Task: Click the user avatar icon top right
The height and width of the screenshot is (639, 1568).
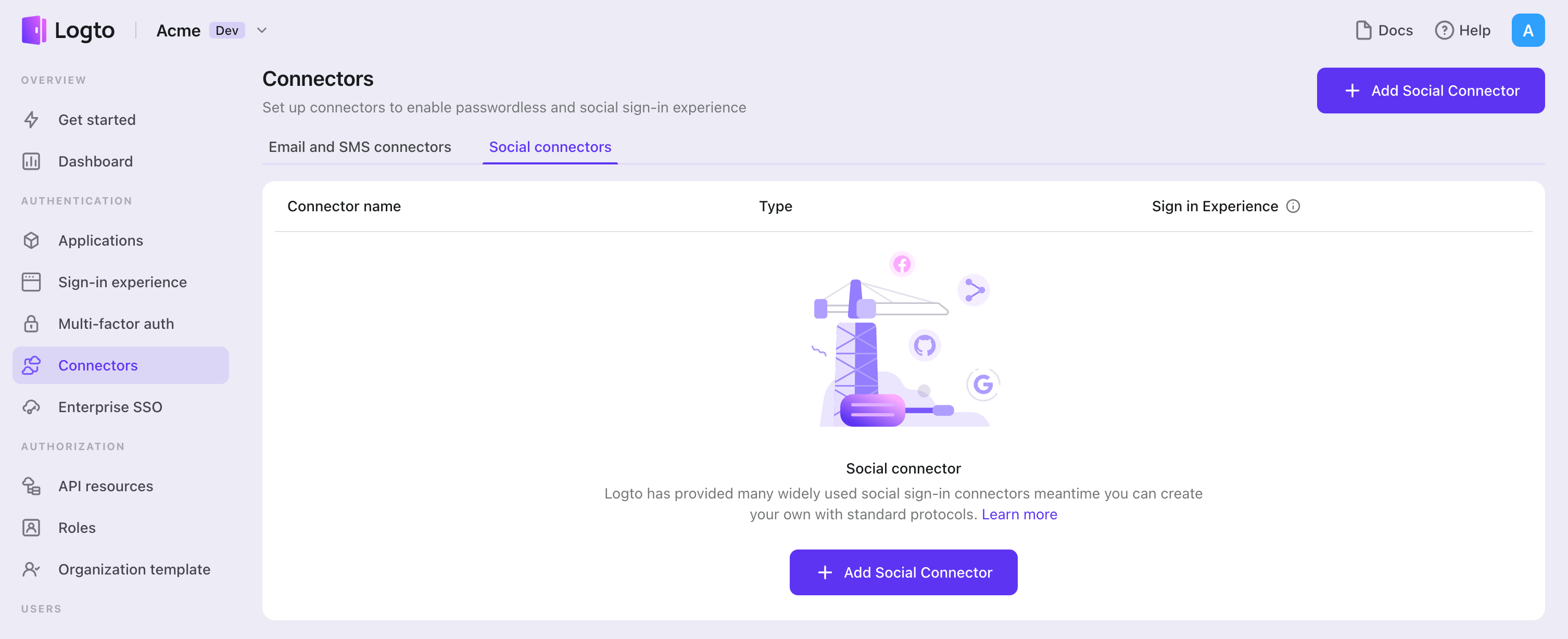Action: click(1527, 29)
